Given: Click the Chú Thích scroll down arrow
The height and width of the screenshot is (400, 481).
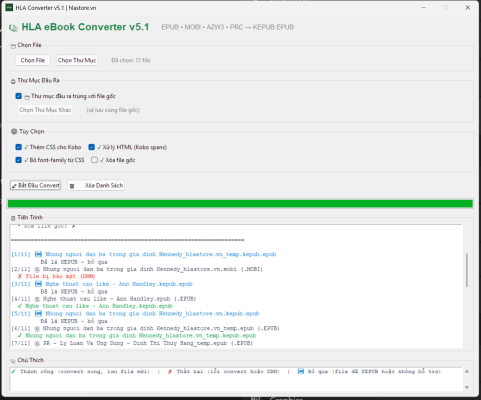Looking at the screenshot, I should (x=467, y=387).
